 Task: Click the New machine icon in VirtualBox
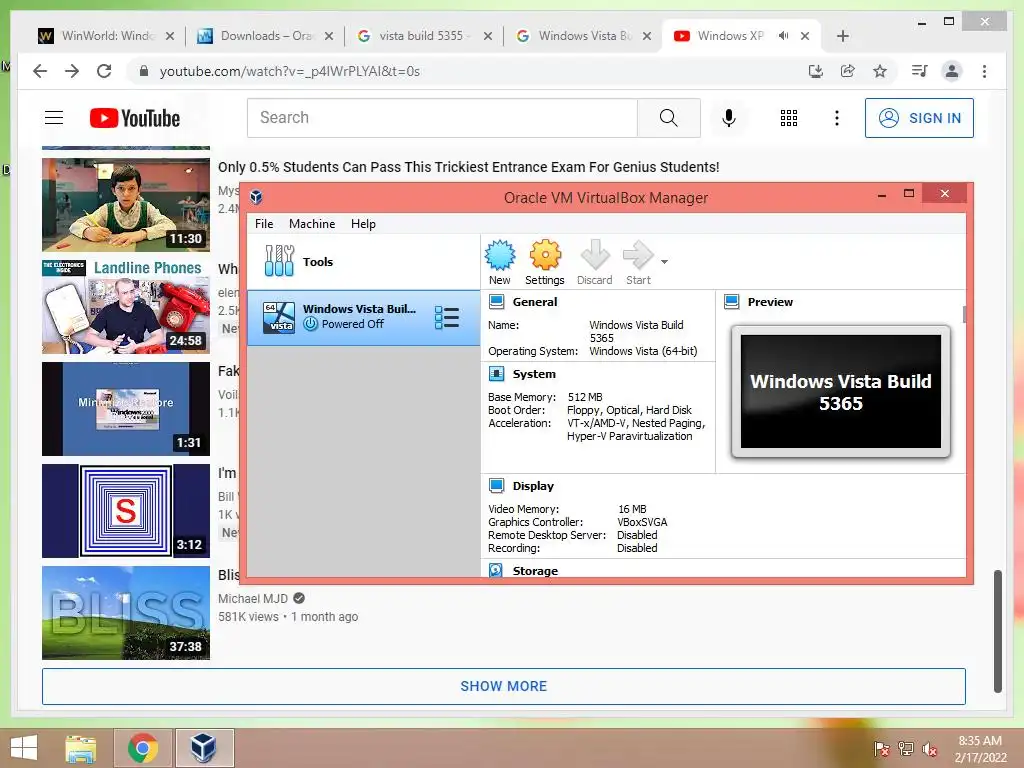pos(500,263)
